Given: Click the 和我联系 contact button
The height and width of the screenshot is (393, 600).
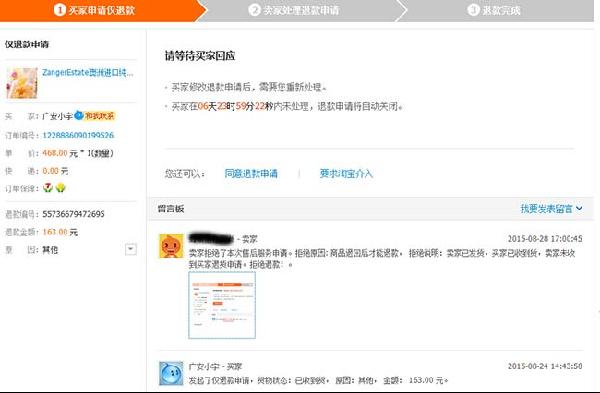Looking at the screenshot, I should pos(99,116).
